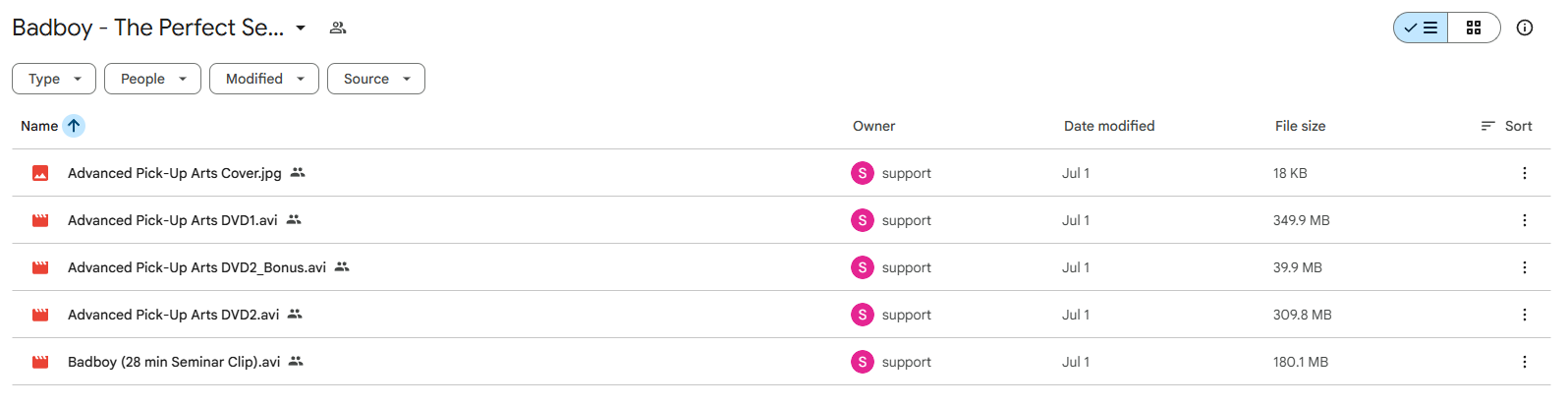Open the Sort options menu

tap(1506, 126)
